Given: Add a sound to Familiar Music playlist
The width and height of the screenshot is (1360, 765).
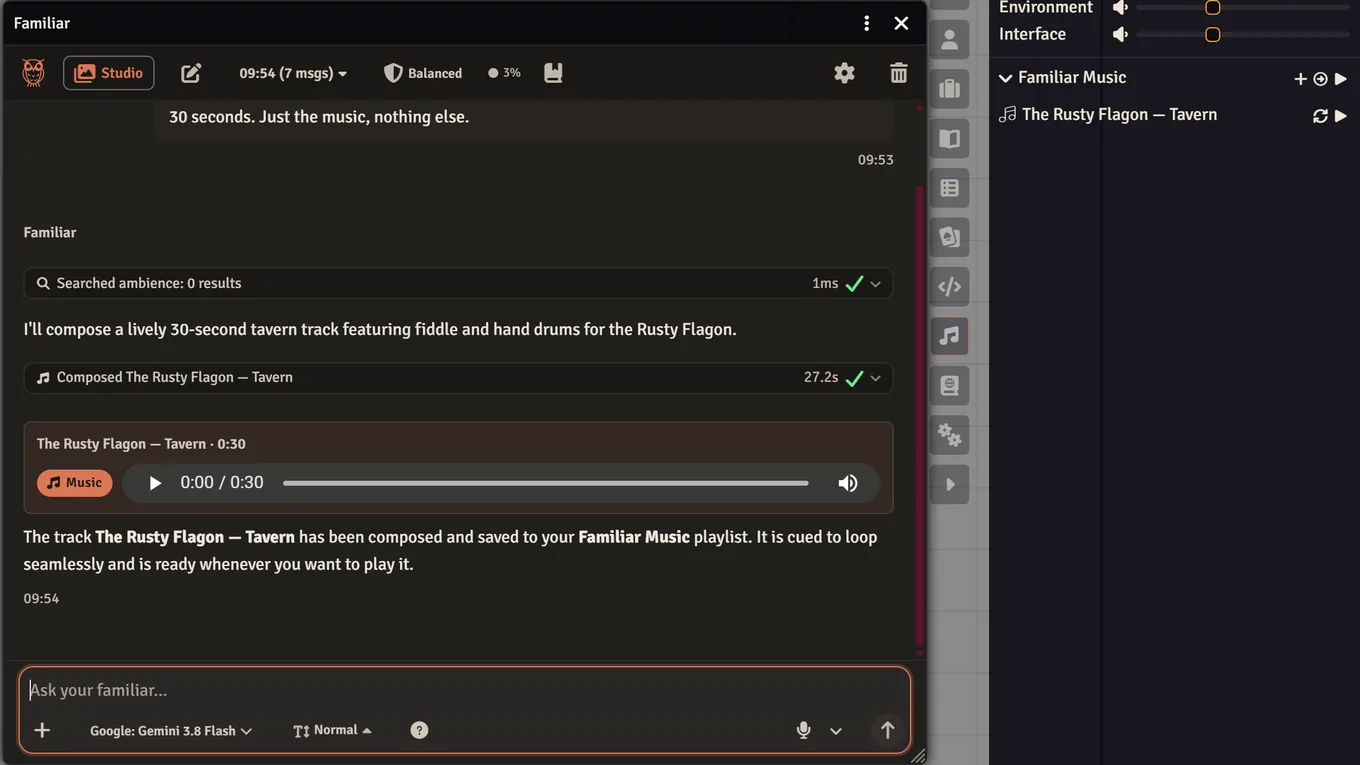Looking at the screenshot, I should tap(1300, 78).
